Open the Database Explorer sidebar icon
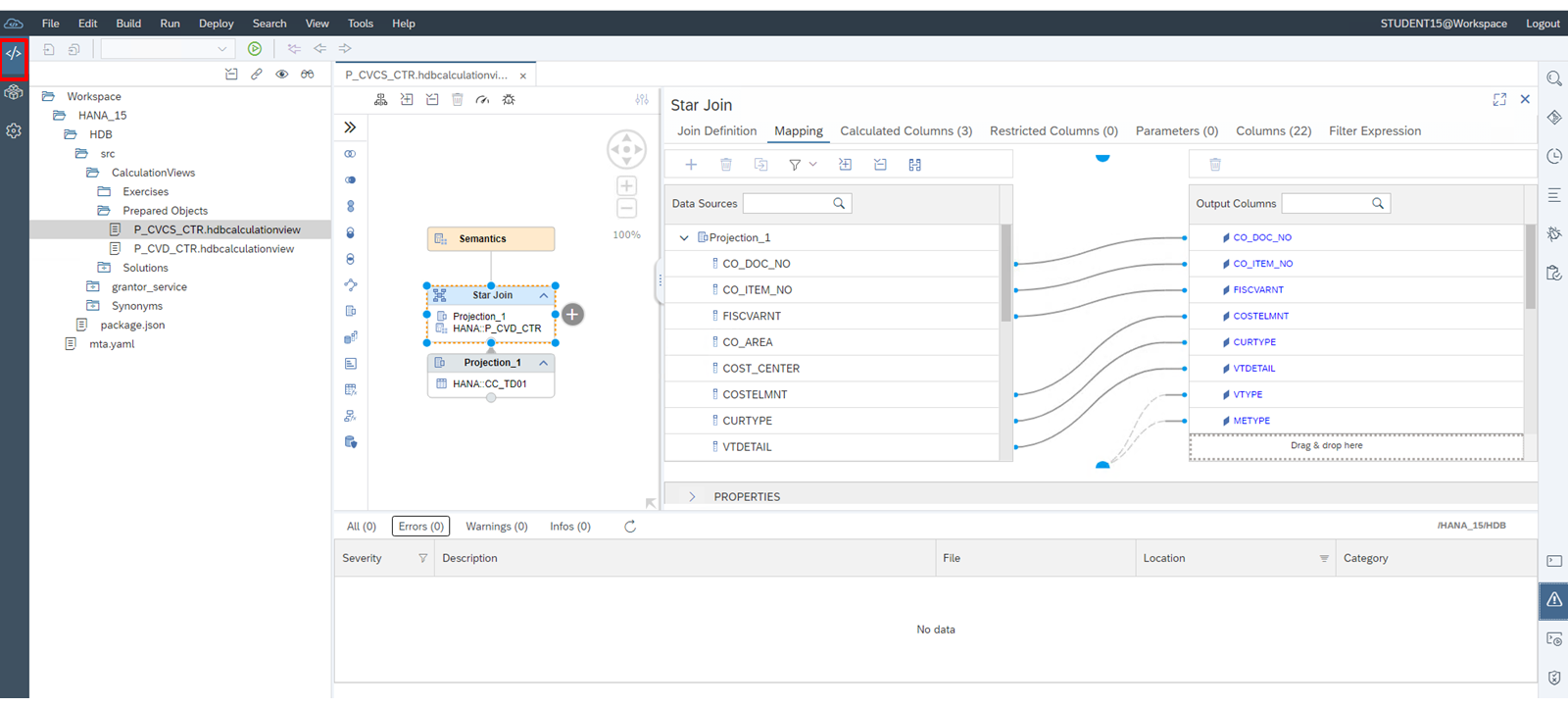 click(14, 92)
